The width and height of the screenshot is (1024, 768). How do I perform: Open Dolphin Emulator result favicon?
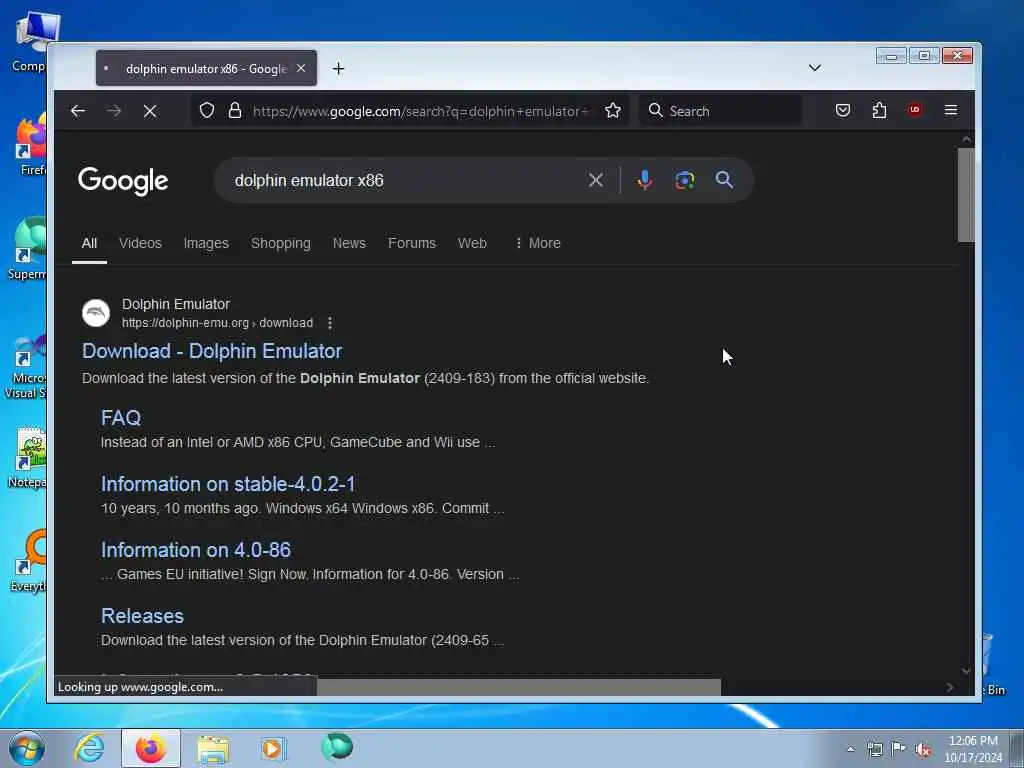point(96,313)
